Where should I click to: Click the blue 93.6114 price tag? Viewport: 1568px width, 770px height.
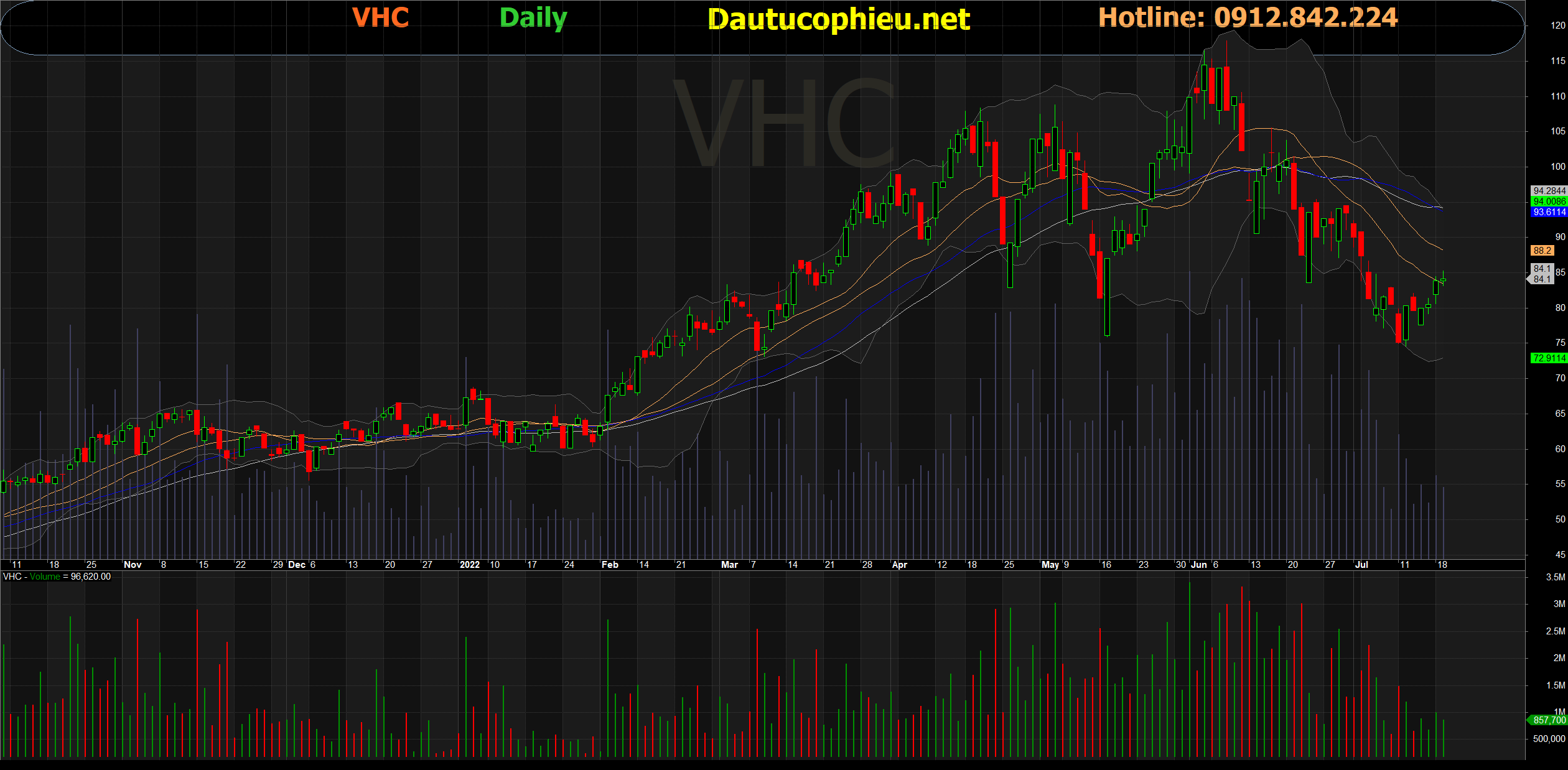(x=1548, y=212)
